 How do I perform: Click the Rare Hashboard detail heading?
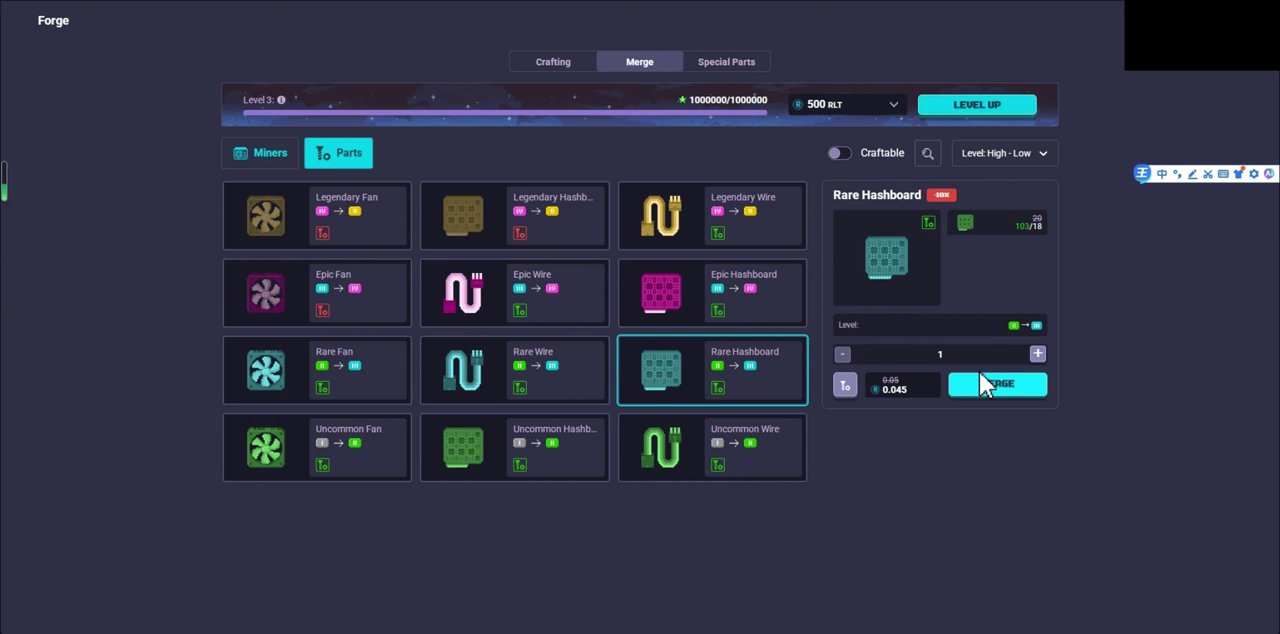coord(877,195)
